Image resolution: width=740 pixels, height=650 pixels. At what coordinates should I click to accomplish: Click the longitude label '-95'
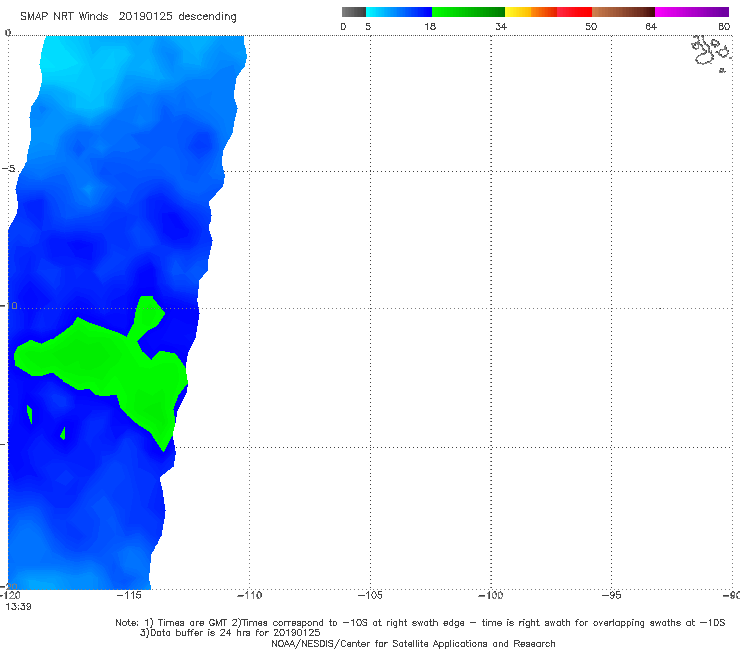click(611, 595)
